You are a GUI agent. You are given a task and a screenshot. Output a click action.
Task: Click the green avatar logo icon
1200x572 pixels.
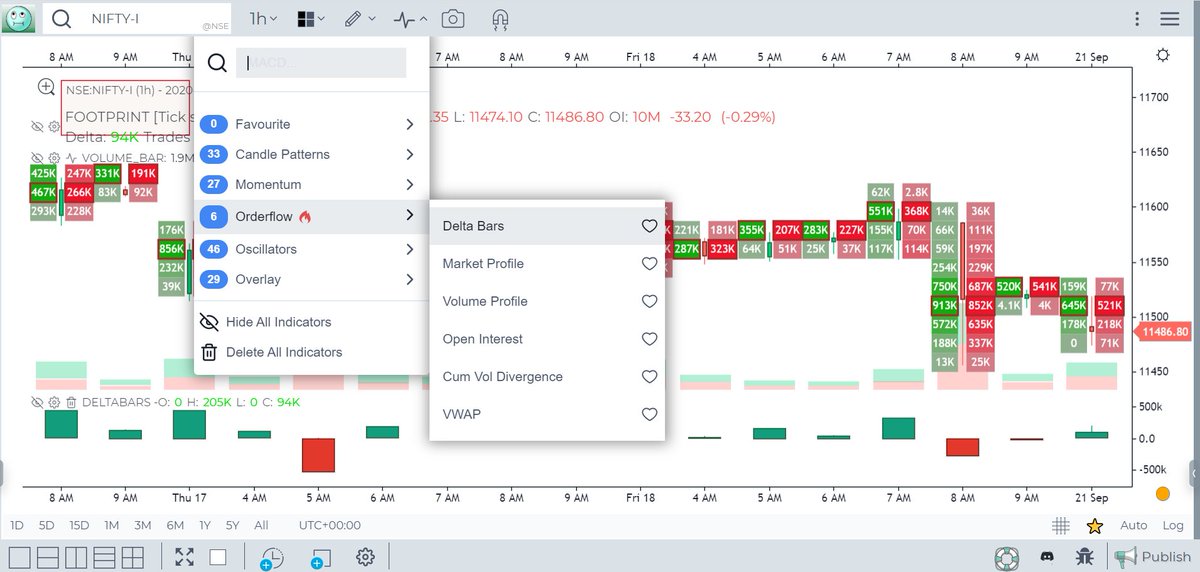pos(19,18)
